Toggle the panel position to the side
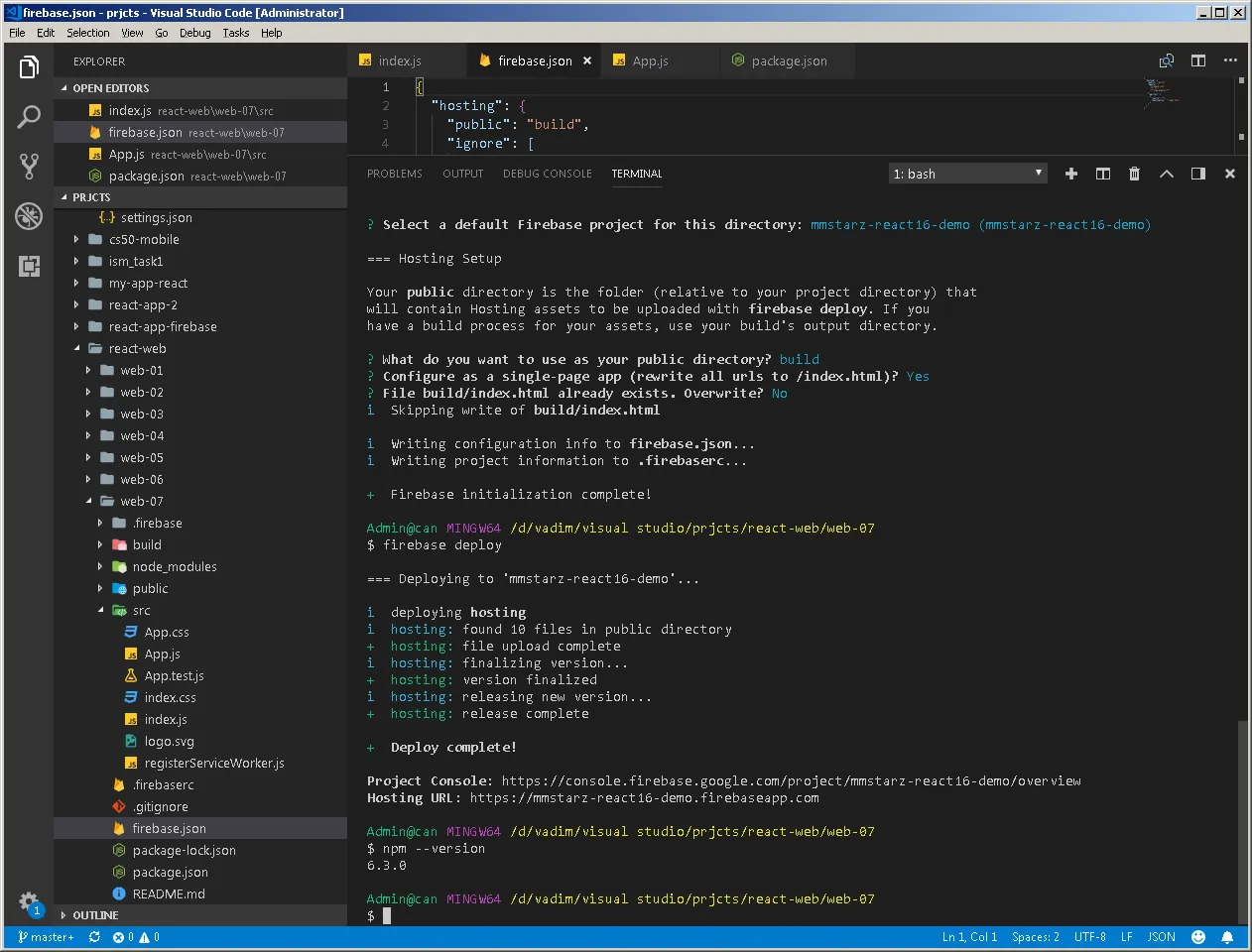Viewport: 1252px width, 952px height. click(x=1197, y=174)
